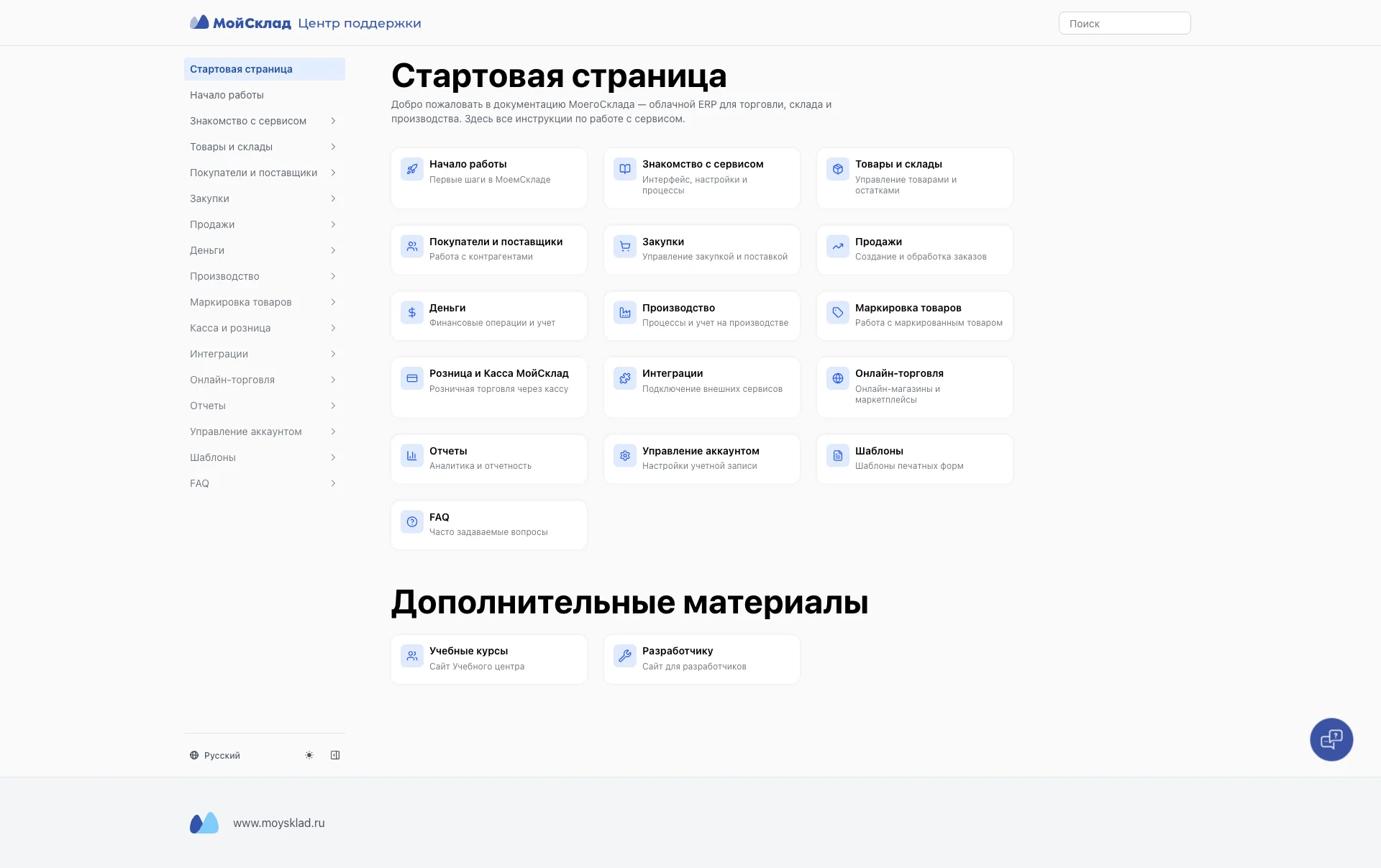Click the question mark FAQ card icon
The image size is (1381, 868).
412,522
